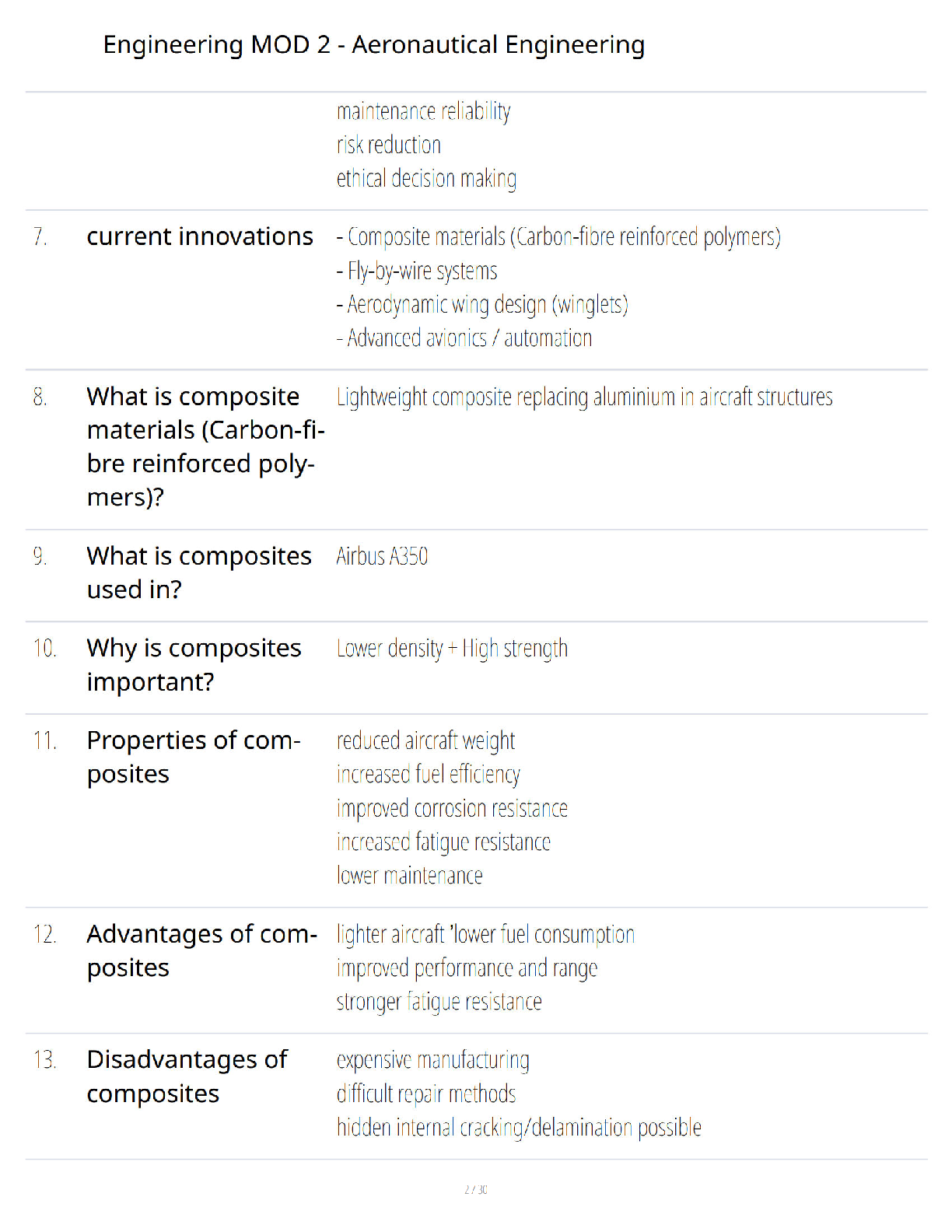The width and height of the screenshot is (952, 1232).
Task: Select 'Why is composites important?' question
Action: pos(194,665)
